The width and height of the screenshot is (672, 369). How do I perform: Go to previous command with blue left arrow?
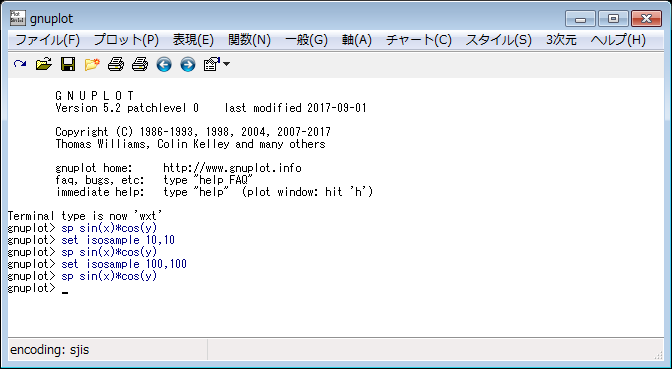point(164,64)
